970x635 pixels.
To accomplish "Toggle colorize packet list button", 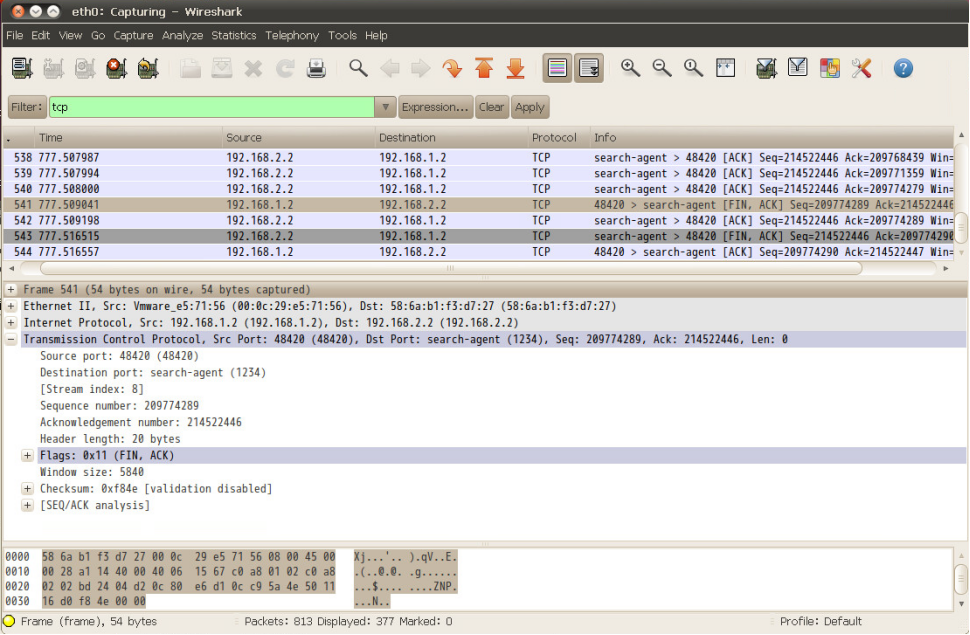I will click(x=557, y=68).
